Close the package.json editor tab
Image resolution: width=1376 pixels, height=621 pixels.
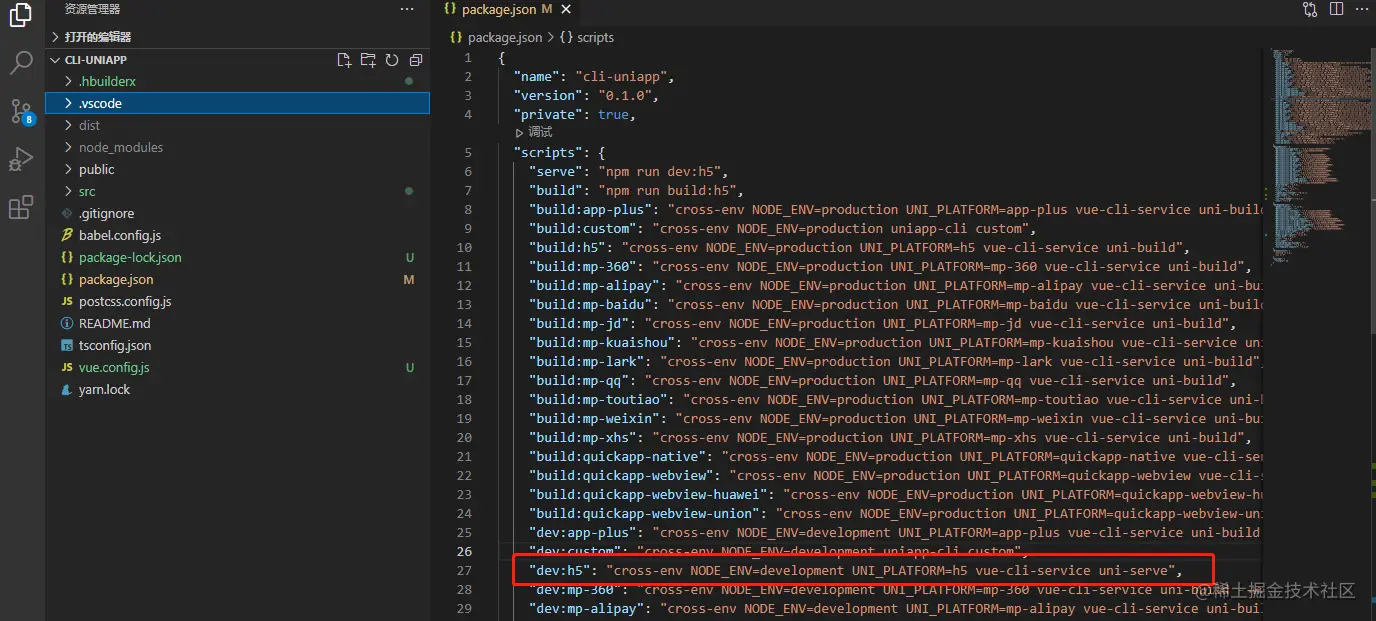[566, 9]
